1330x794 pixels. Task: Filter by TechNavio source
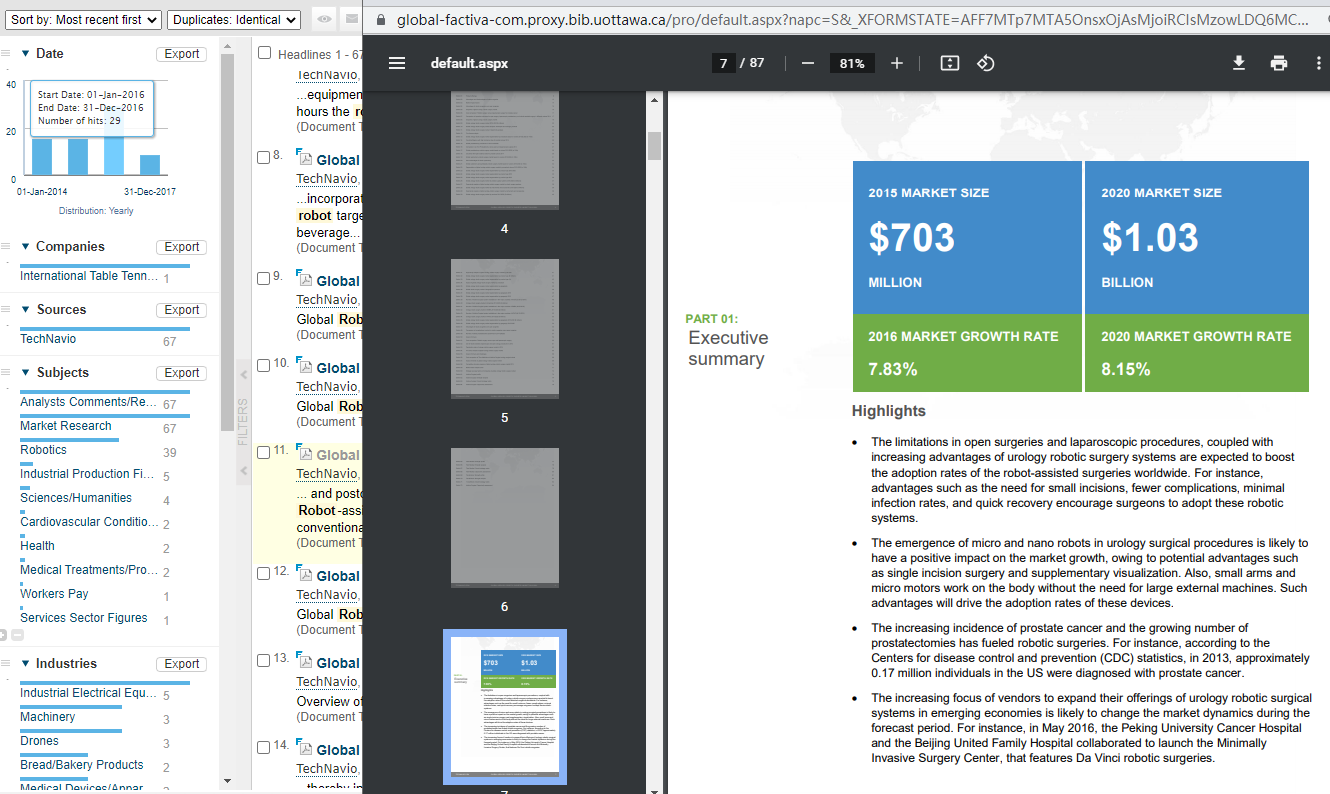48,339
